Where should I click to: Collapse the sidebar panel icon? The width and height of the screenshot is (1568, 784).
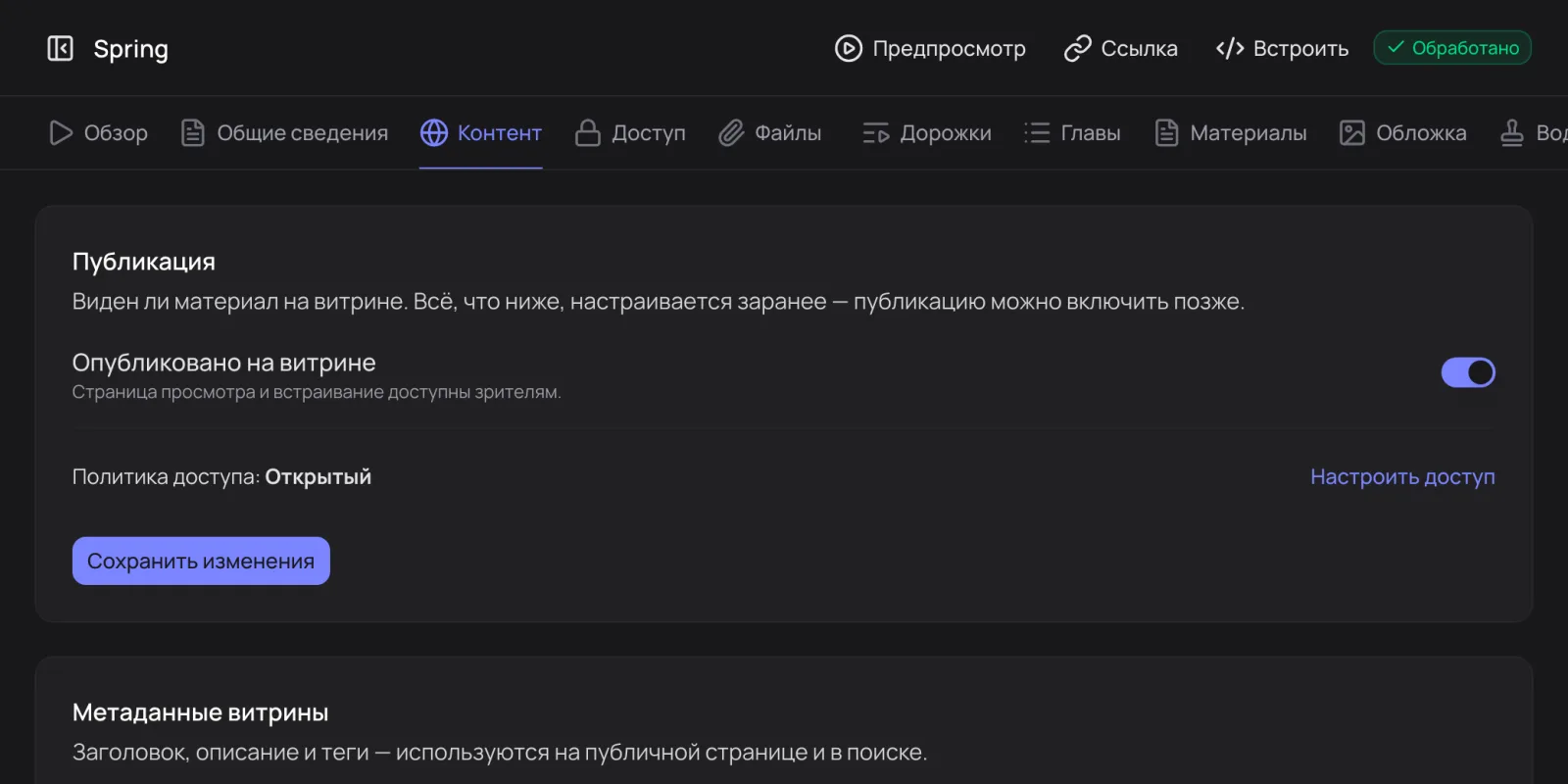pos(61,48)
